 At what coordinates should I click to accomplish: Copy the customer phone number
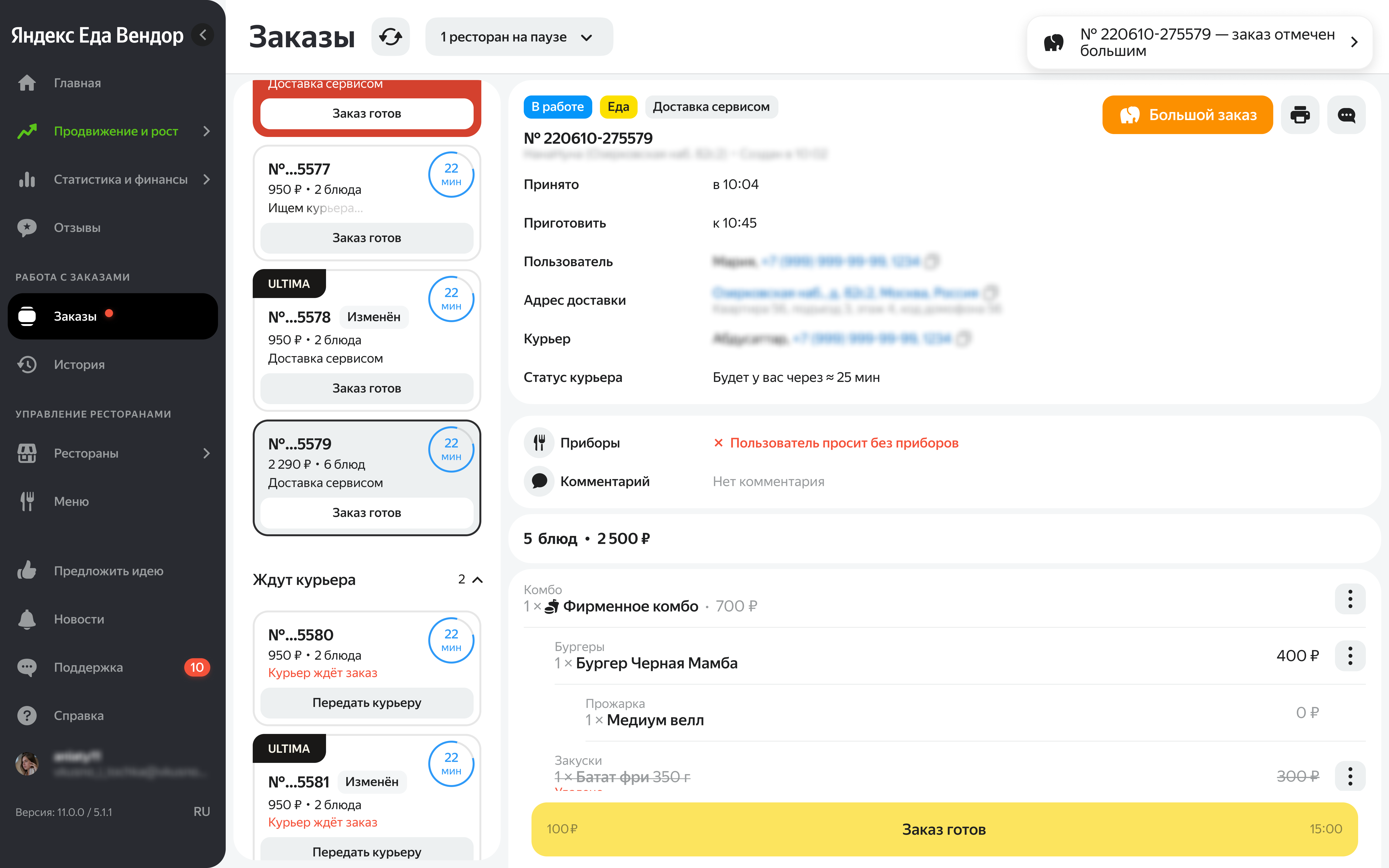coord(932,261)
